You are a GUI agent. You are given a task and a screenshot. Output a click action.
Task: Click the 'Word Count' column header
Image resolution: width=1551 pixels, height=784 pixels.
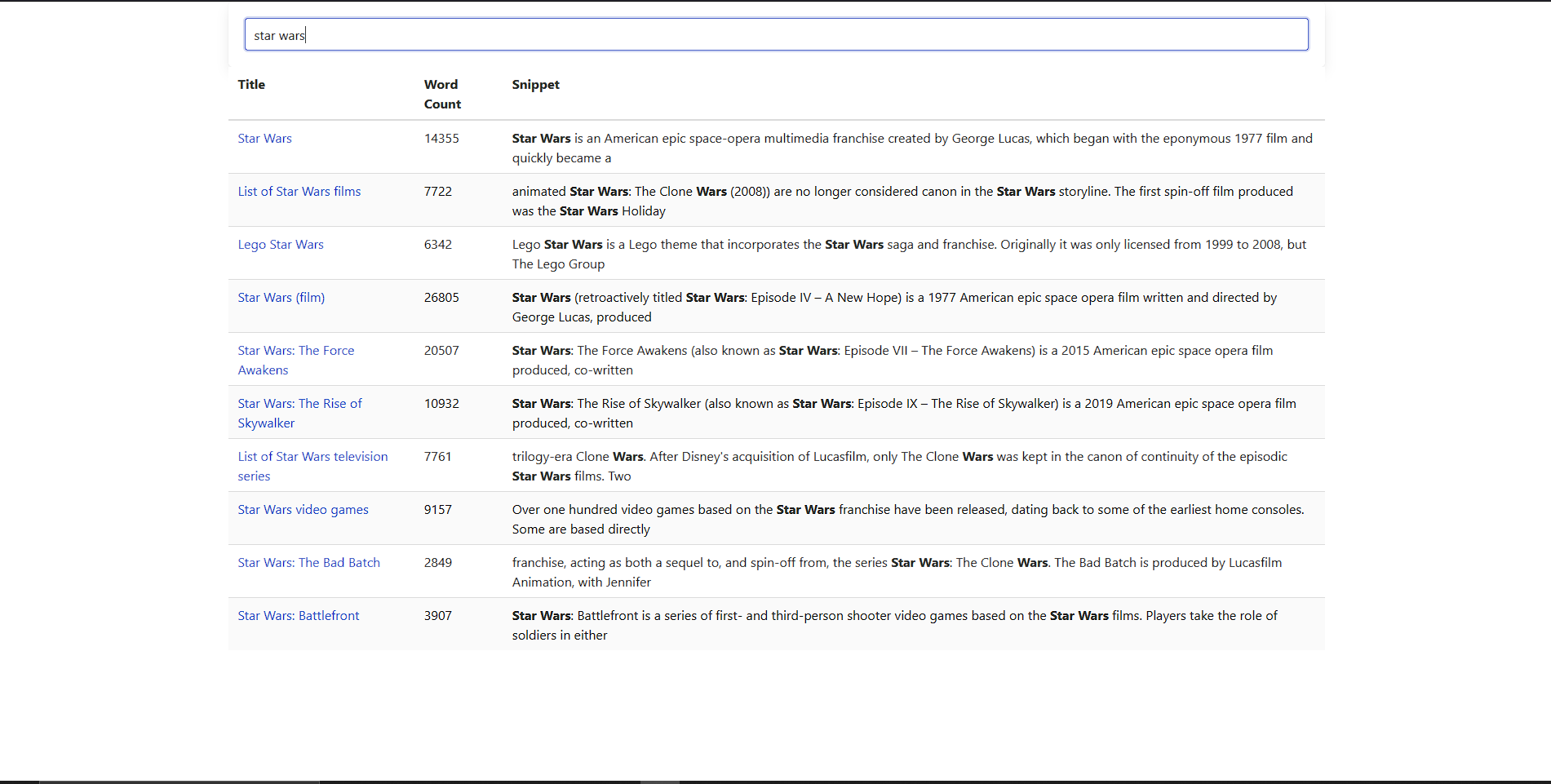coord(442,95)
